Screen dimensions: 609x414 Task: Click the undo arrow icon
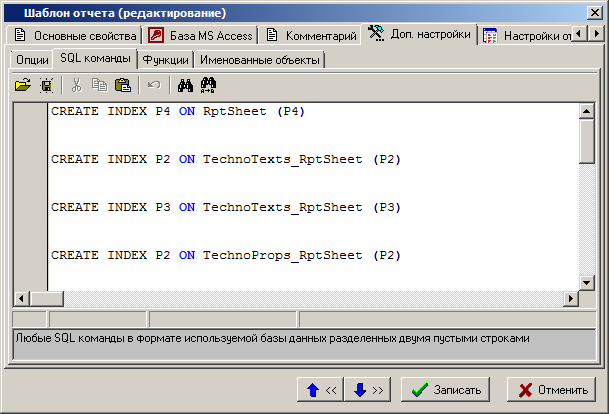[x=154, y=86]
